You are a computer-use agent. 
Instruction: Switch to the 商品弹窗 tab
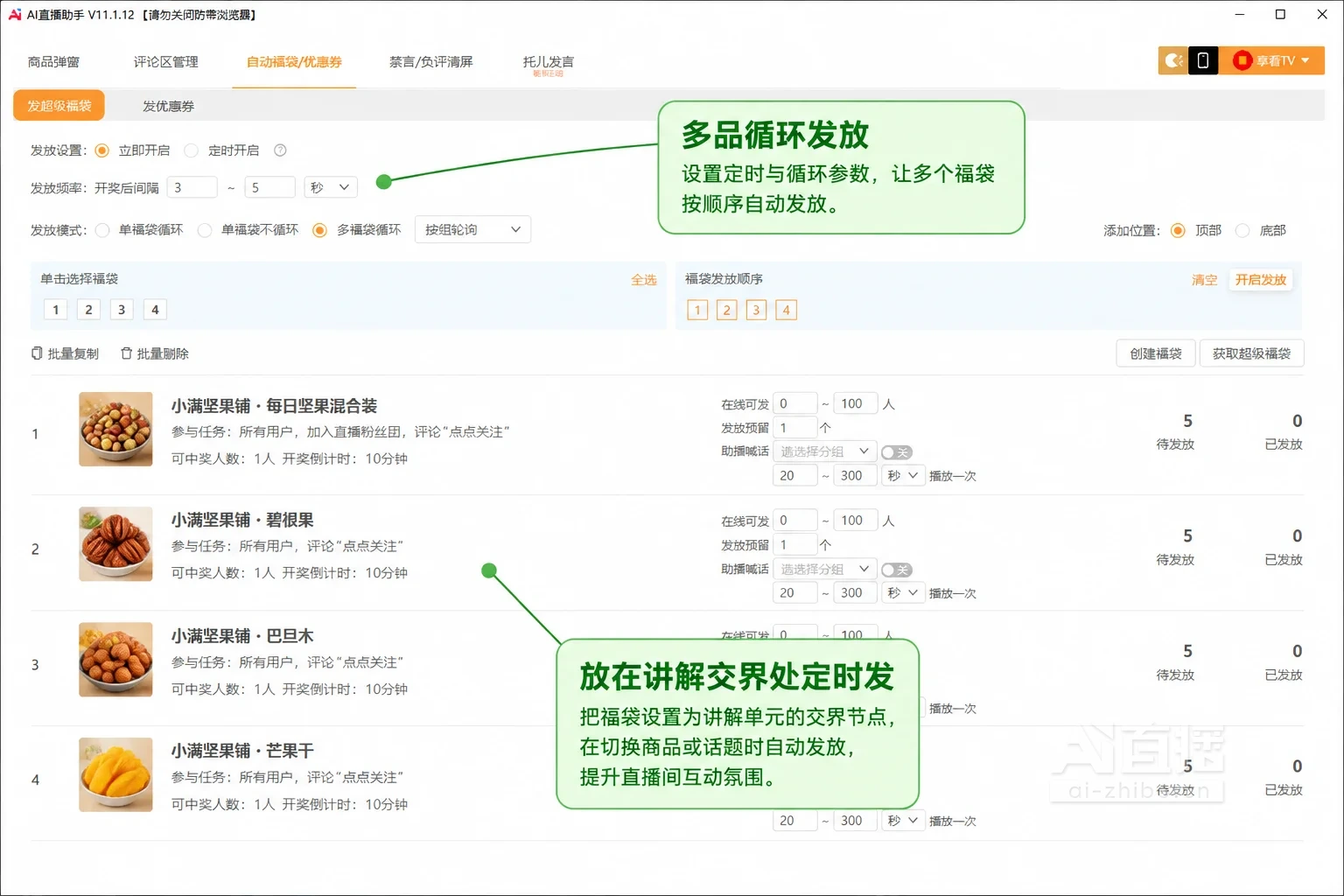pyautogui.click(x=53, y=62)
